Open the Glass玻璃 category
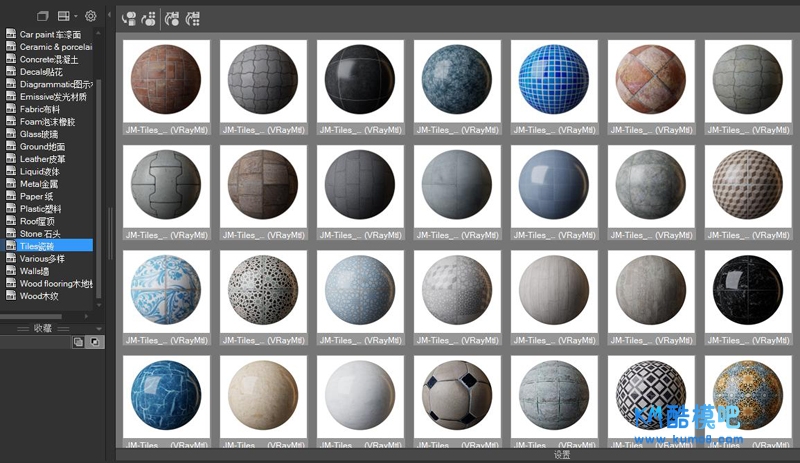Viewport: 800px width, 463px height. pyautogui.click(x=39, y=134)
